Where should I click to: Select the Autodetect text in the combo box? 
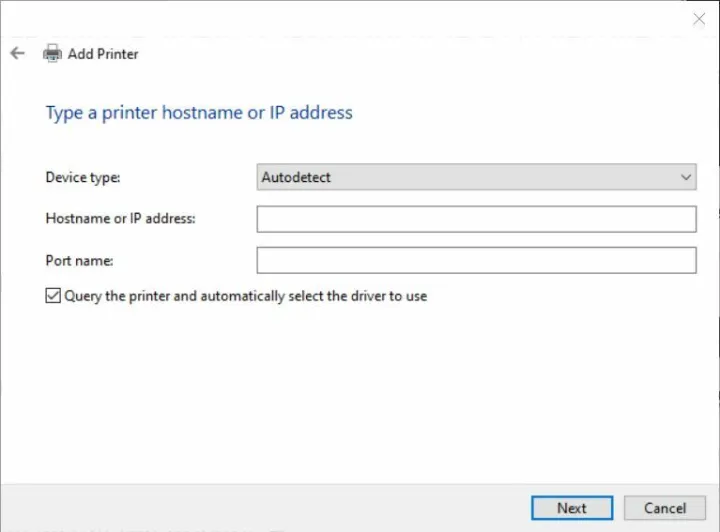tap(296, 177)
